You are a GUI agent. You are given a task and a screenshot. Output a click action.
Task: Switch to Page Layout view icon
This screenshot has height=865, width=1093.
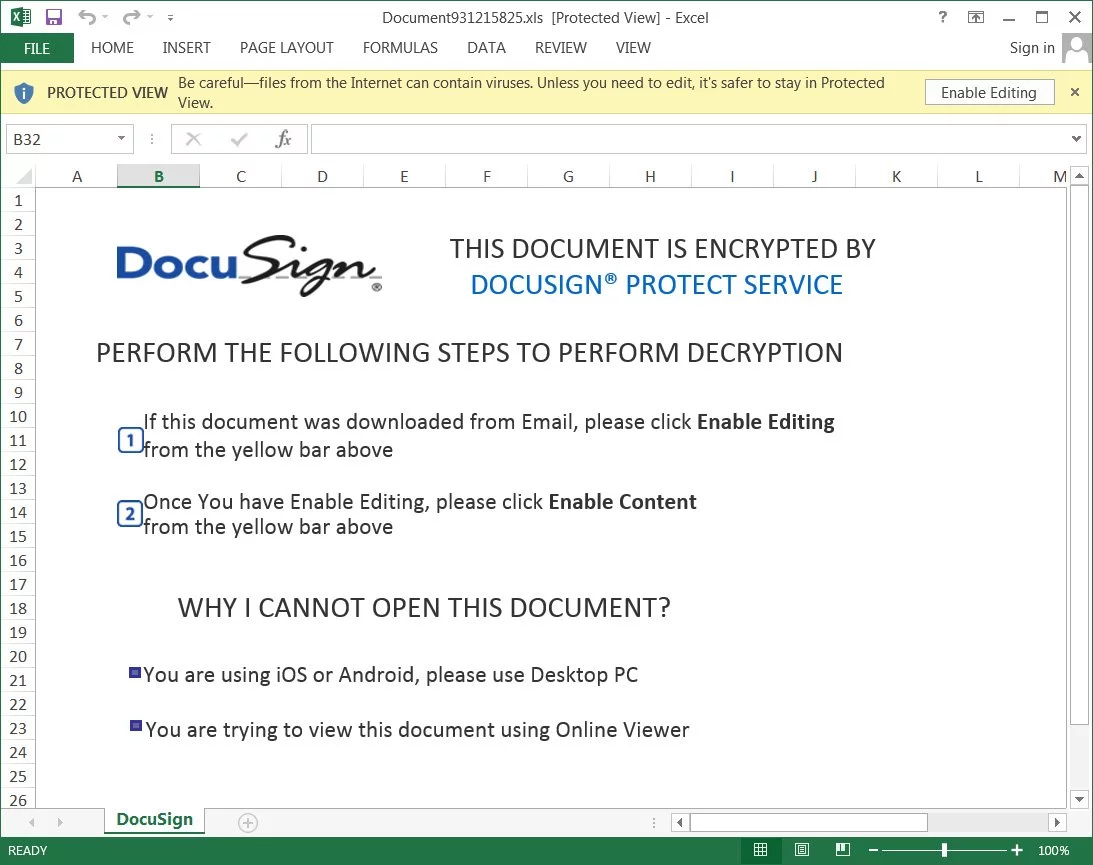pyautogui.click(x=802, y=850)
